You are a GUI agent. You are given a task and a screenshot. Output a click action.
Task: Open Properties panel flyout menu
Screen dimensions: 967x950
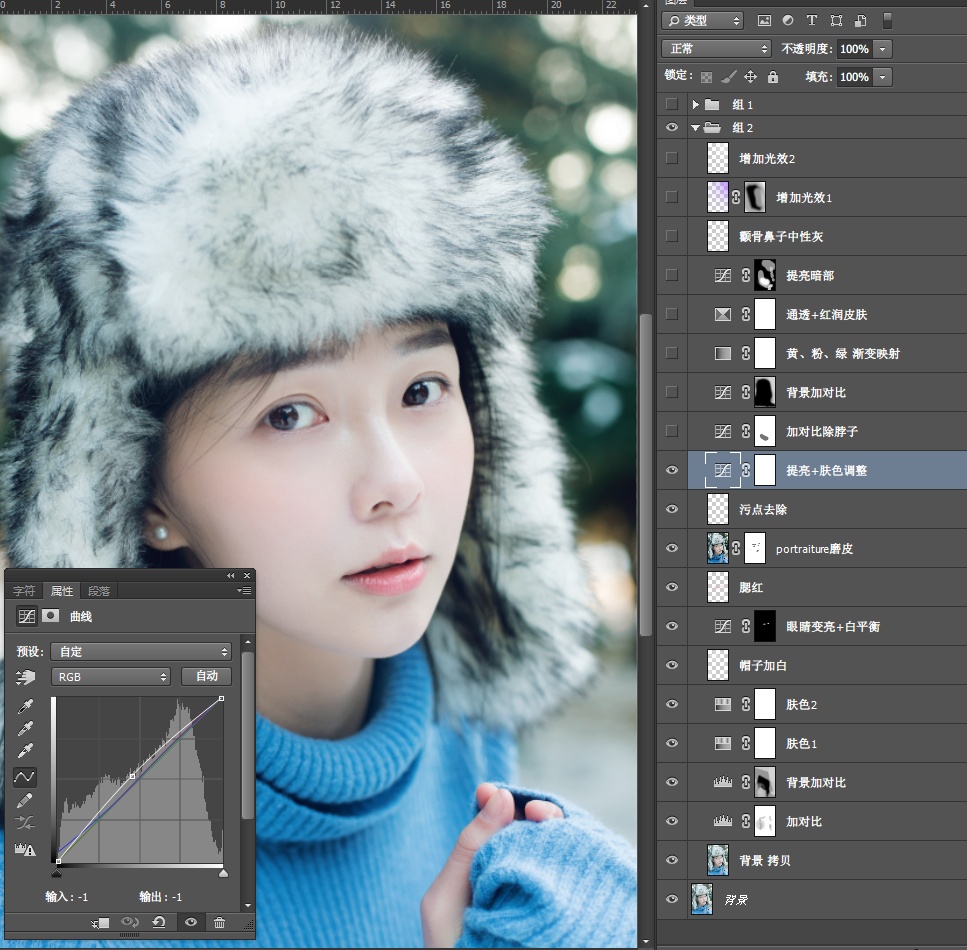pos(244,590)
